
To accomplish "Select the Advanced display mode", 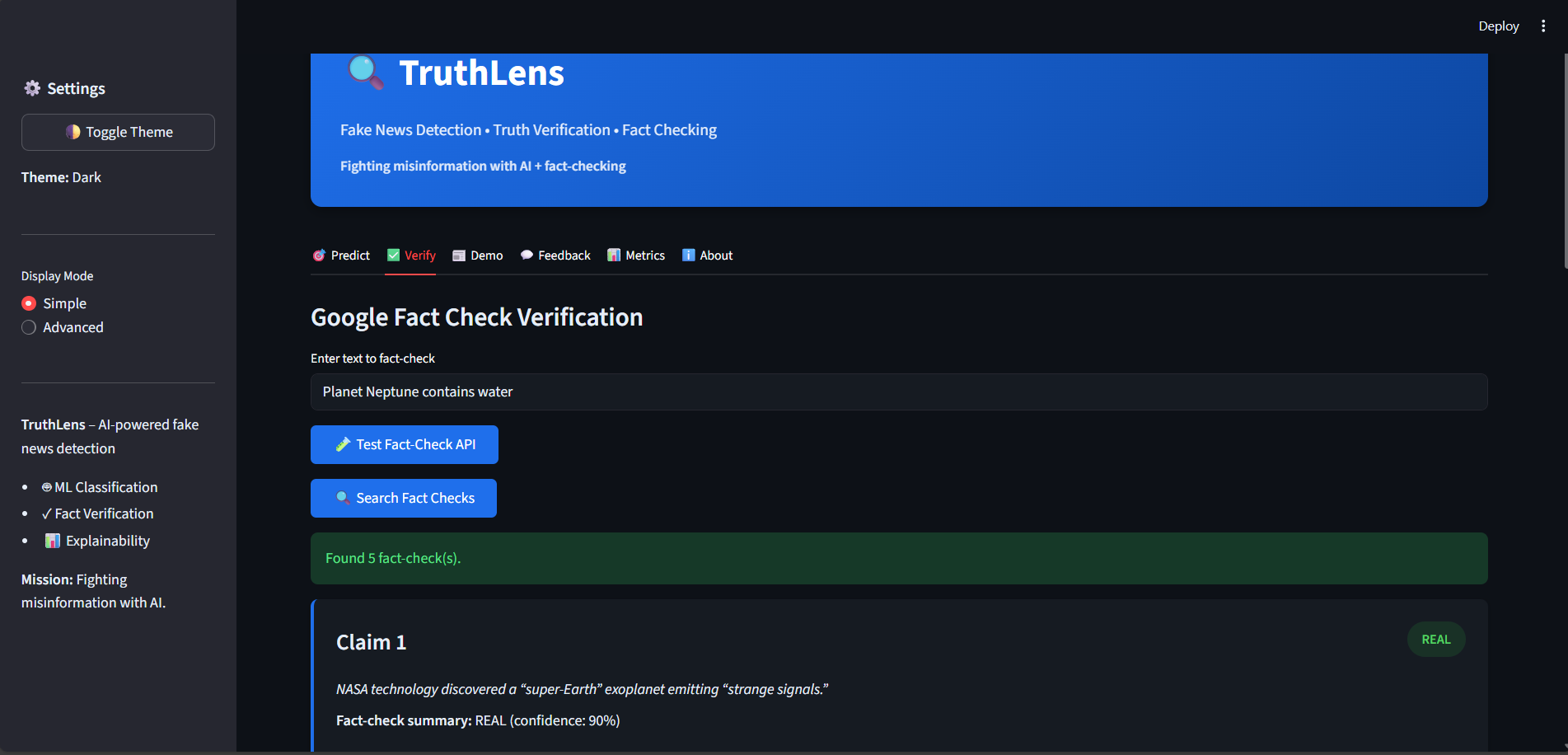I will [28, 327].
